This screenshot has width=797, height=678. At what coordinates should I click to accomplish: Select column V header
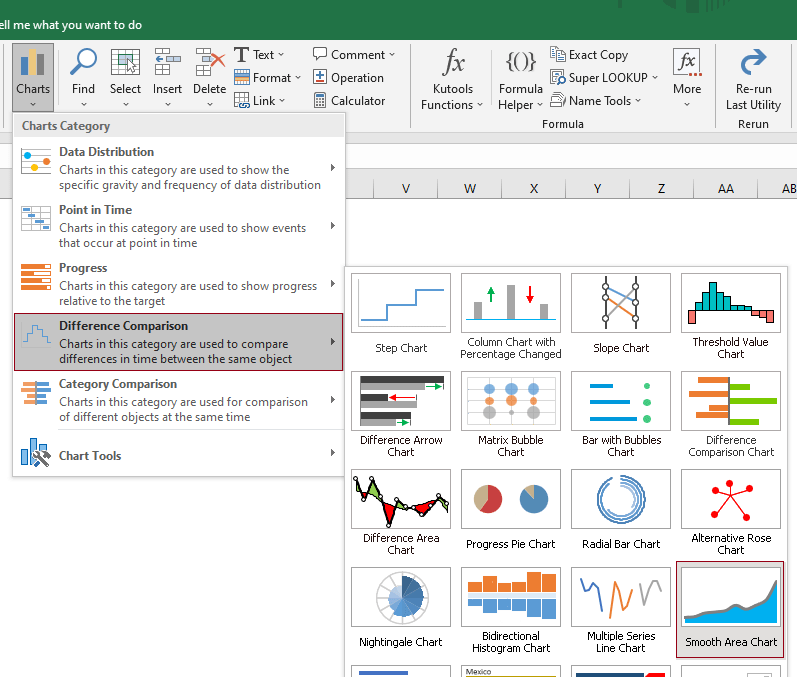point(405,189)
